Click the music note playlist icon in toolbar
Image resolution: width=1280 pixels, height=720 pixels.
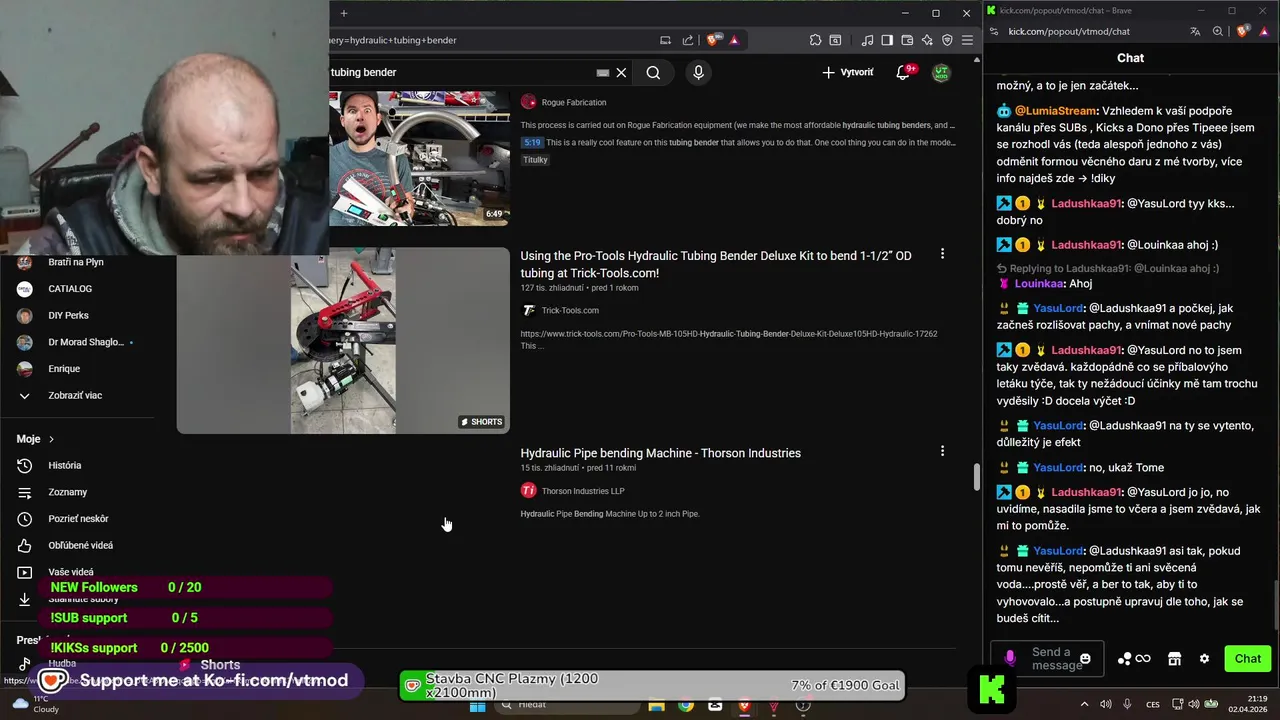click(867, 40)
